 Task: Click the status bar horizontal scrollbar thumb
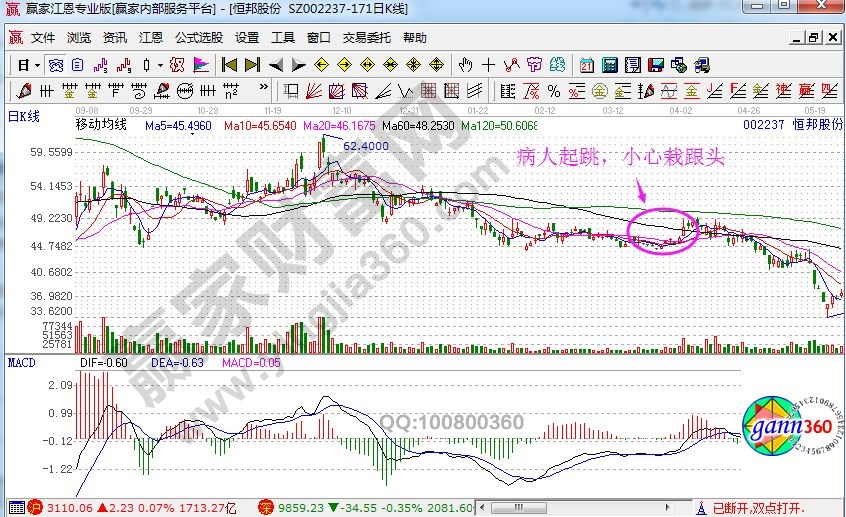pos(519,508)
